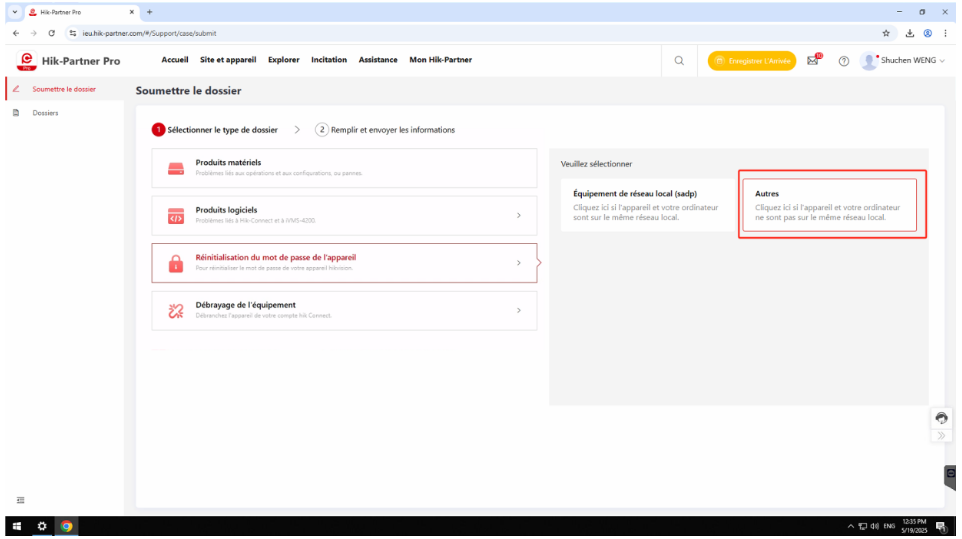The width and height of the screenshot is (962, 539).
Task: Expand the Réinitialisation du mot de passe chevron
Action: coord(518,263)
